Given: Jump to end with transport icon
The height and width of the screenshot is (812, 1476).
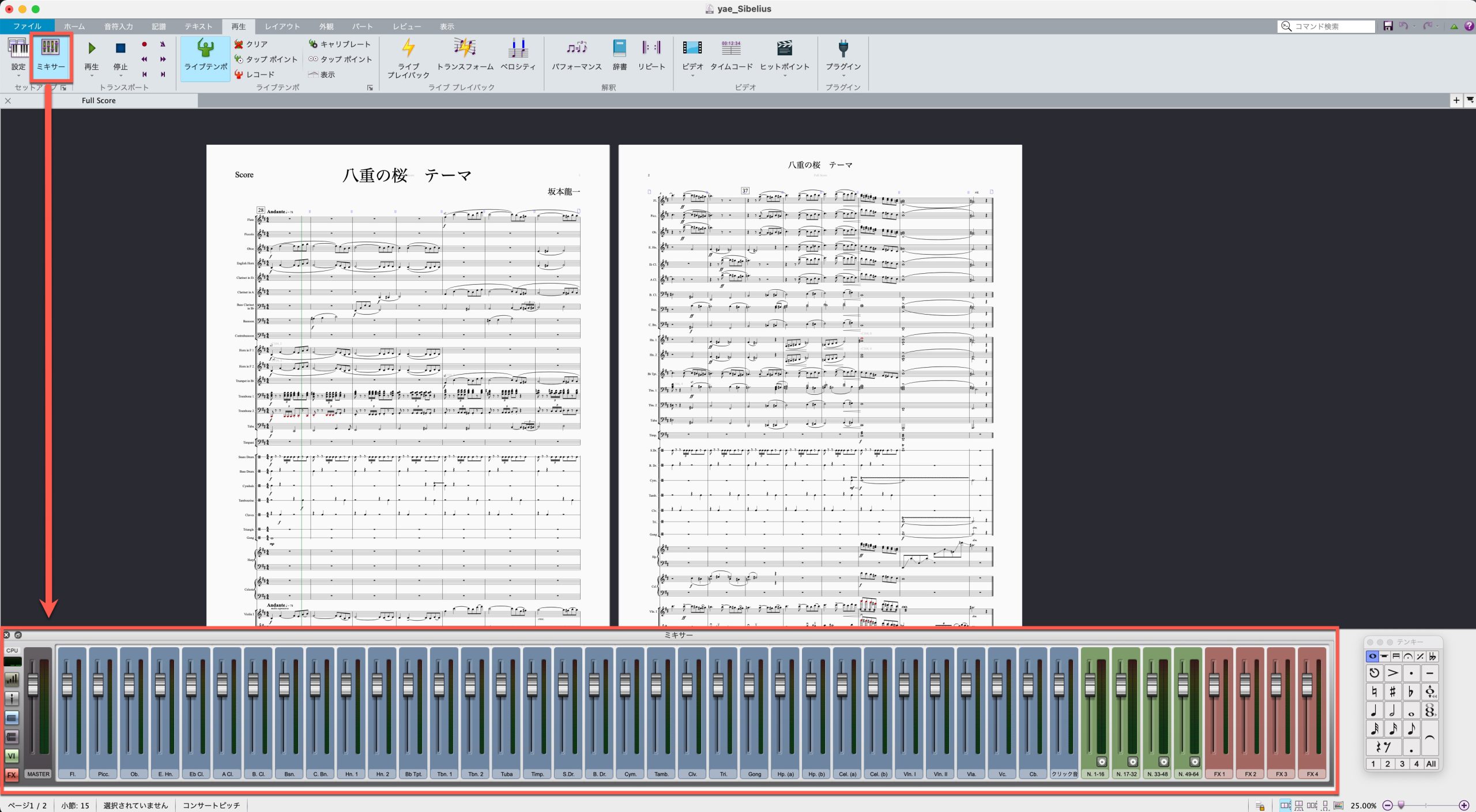Looking at the screenshot, I should pos(163,74).
